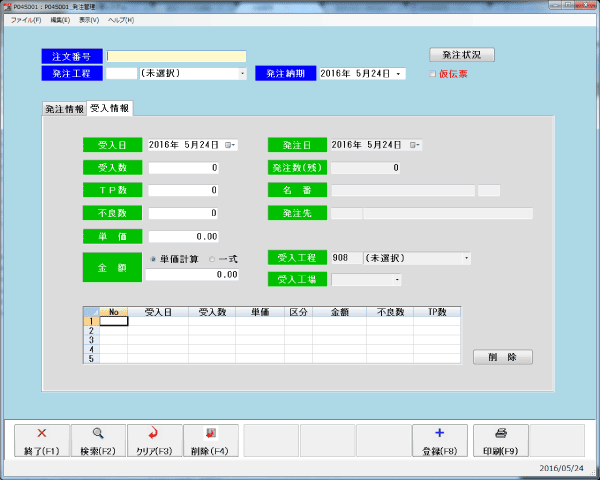Toggle the 仮伝票 checkbox
This screenshot has height=480, width=600.
tap(432, 74)
